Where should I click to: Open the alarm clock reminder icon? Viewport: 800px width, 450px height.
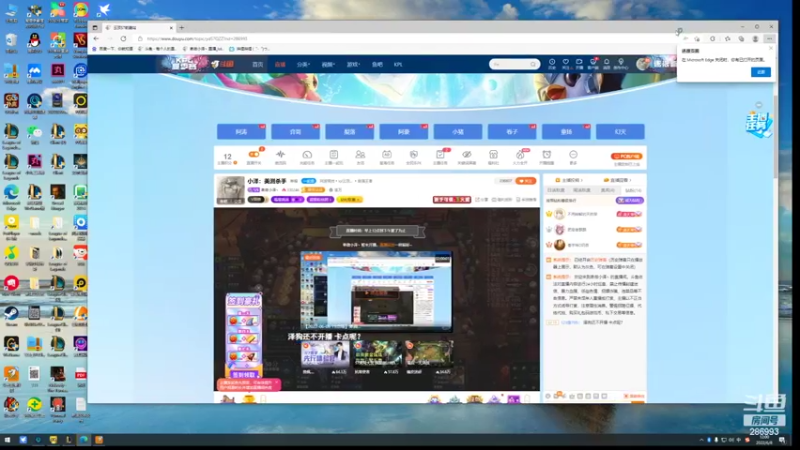click(x=546, y=157)
